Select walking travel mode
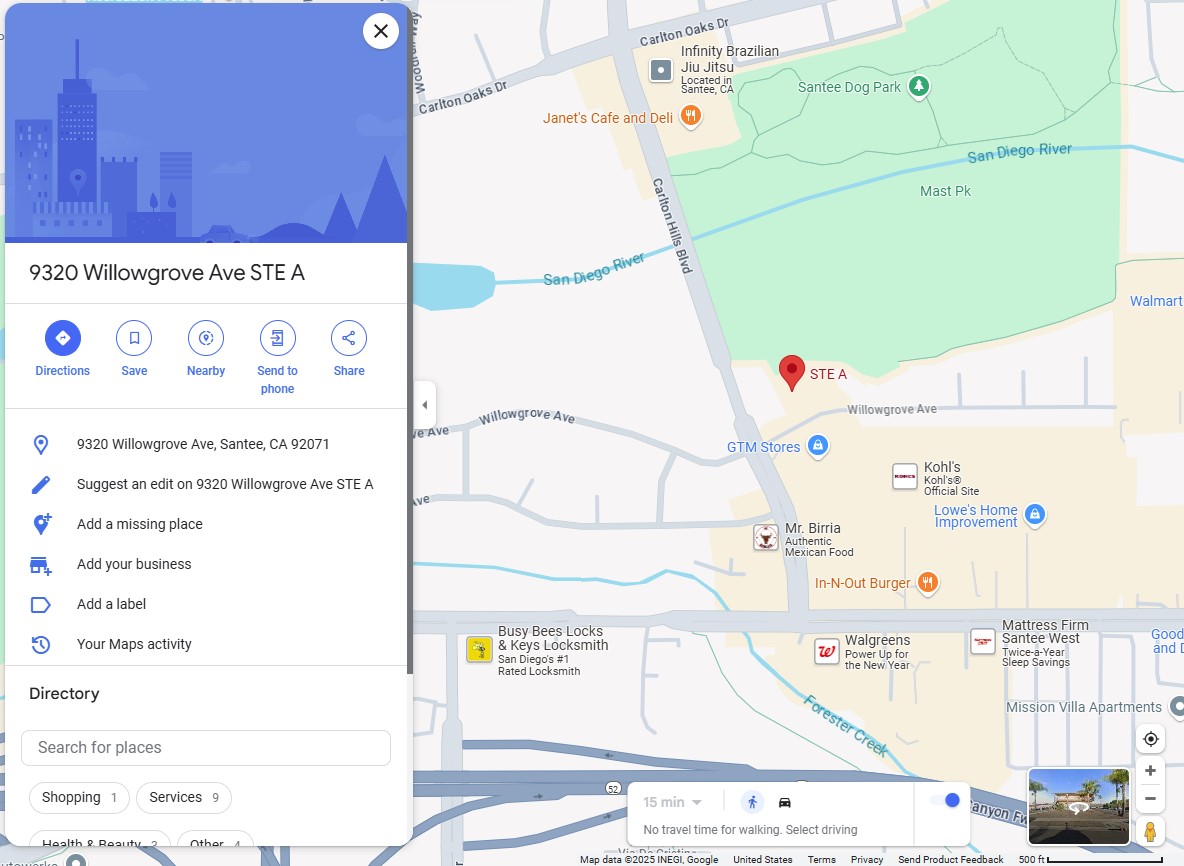Viewport: 1184px width, 866px height. pos(752,803)
